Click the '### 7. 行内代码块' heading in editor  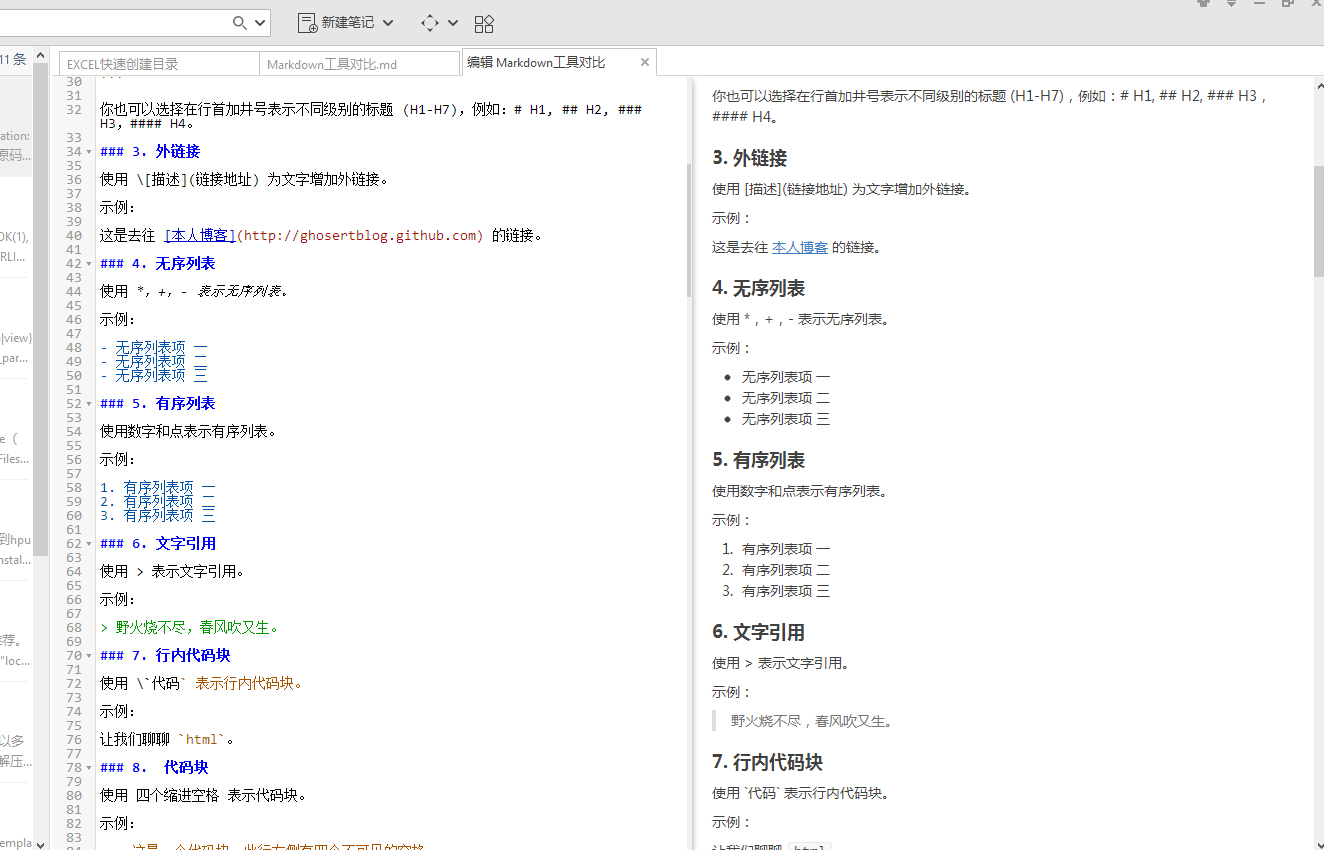coord(165,656)
